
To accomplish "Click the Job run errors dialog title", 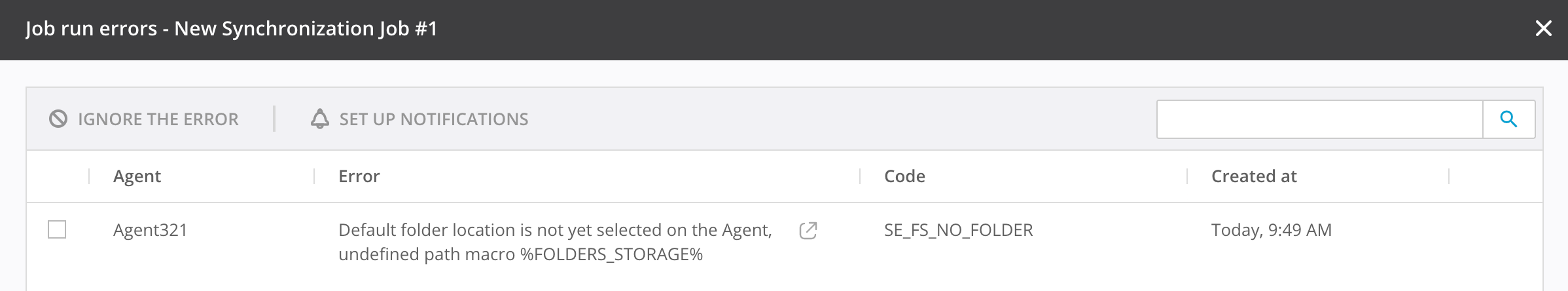I will 231,29.
